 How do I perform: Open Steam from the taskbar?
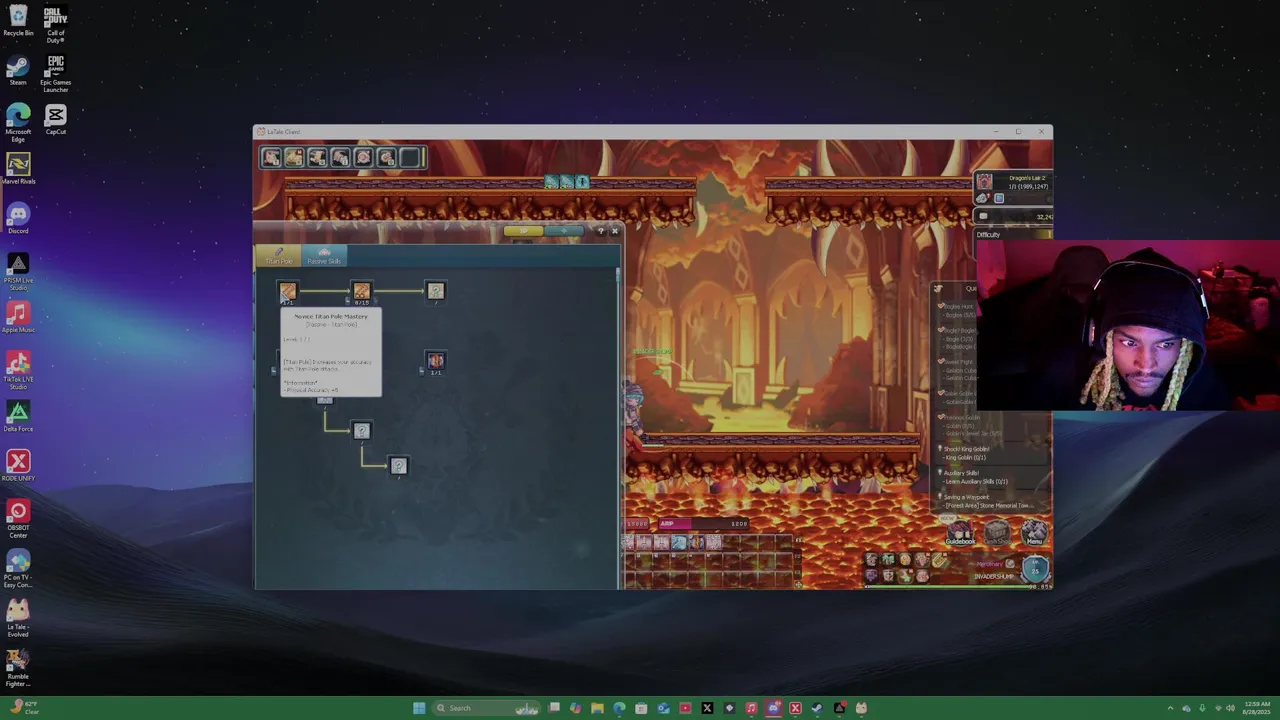817,708
